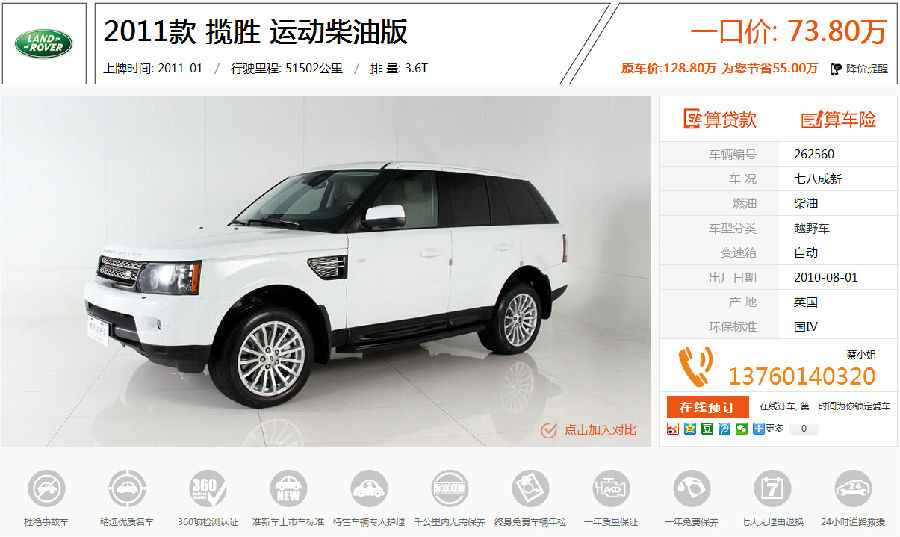This screenshot has height=537, width=900.
Task: Open the 算贷款 loan calculator
Action: [x=720, y=119]
